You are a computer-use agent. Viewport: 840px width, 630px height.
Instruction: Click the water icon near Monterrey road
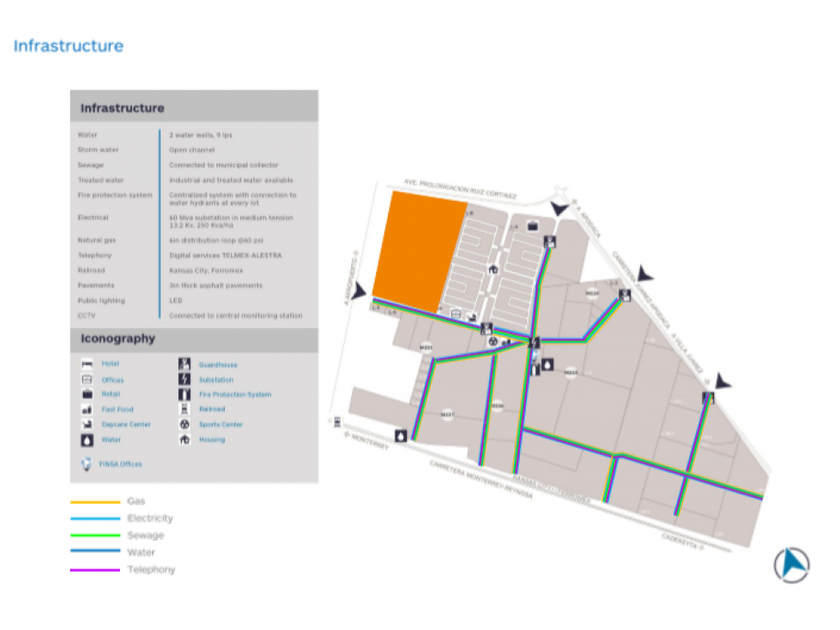pos(401,436)
